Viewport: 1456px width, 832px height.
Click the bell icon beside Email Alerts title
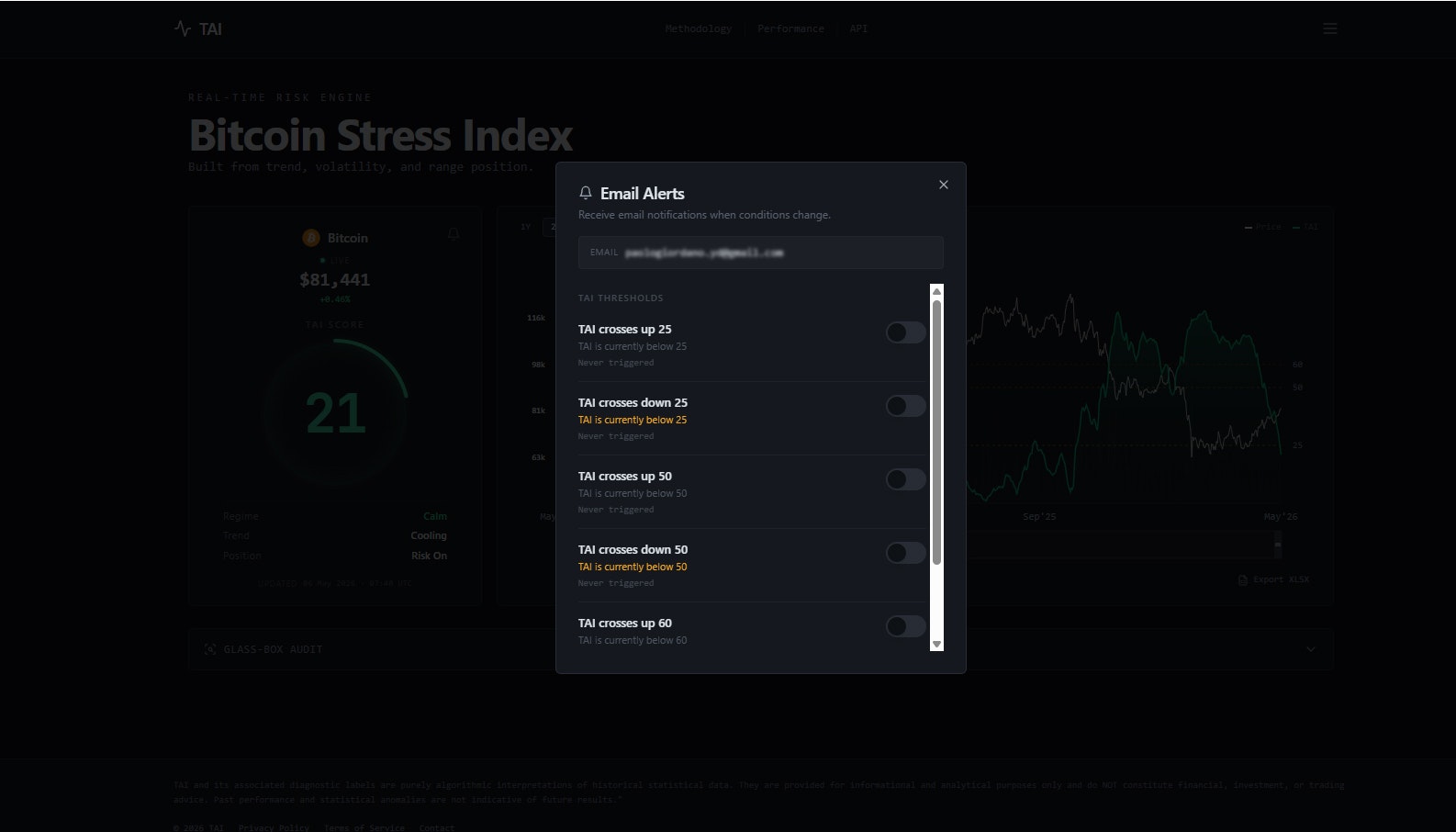(x=586, y=193)
